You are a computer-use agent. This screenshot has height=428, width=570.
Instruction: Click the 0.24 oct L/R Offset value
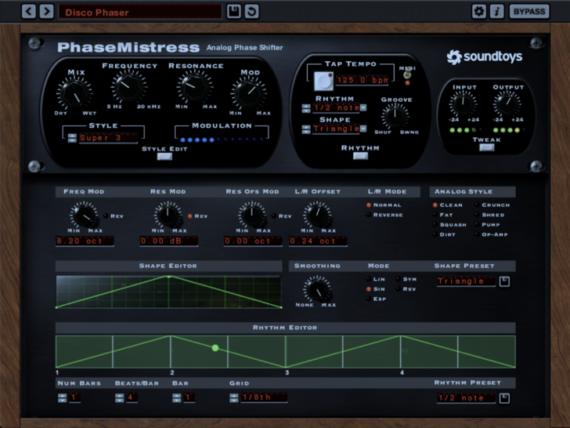tap(318, 241)
